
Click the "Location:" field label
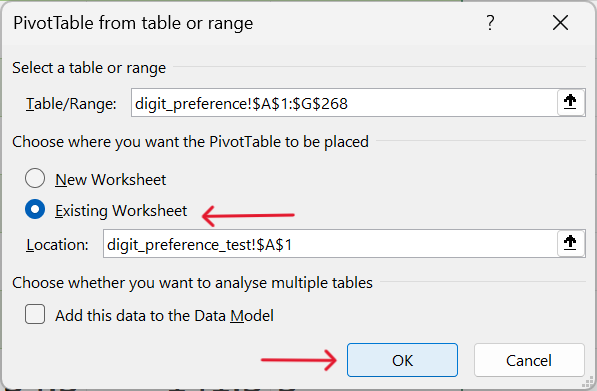click(x=57, y=244)
